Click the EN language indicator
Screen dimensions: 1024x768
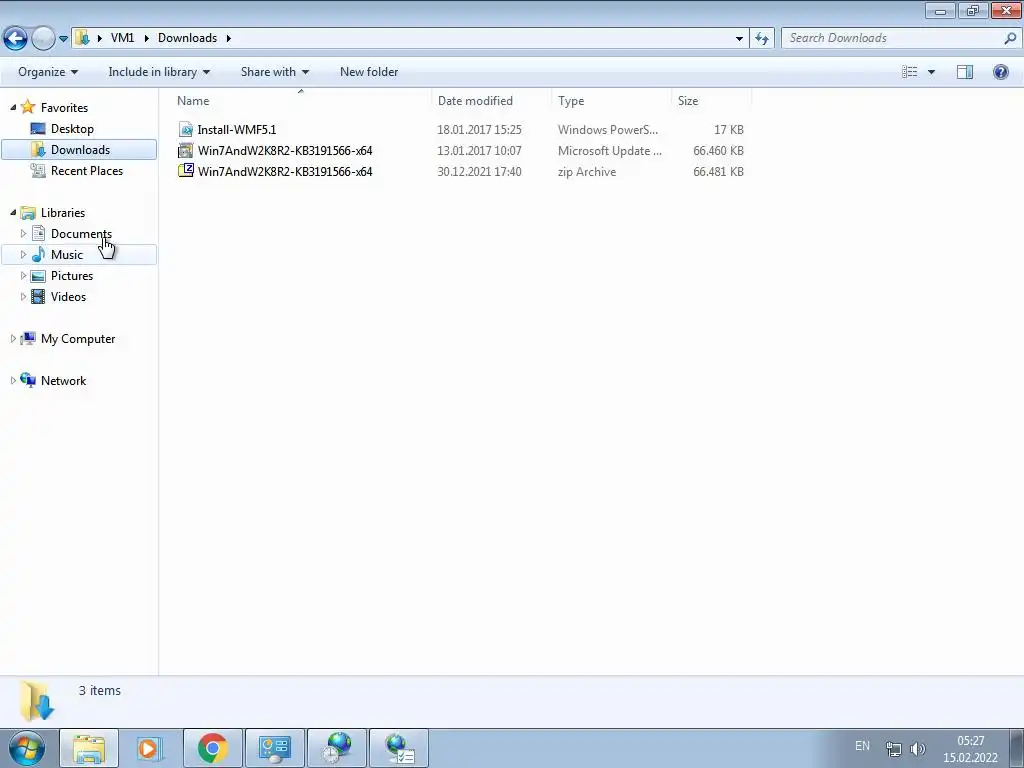click(x=862, y=745)
